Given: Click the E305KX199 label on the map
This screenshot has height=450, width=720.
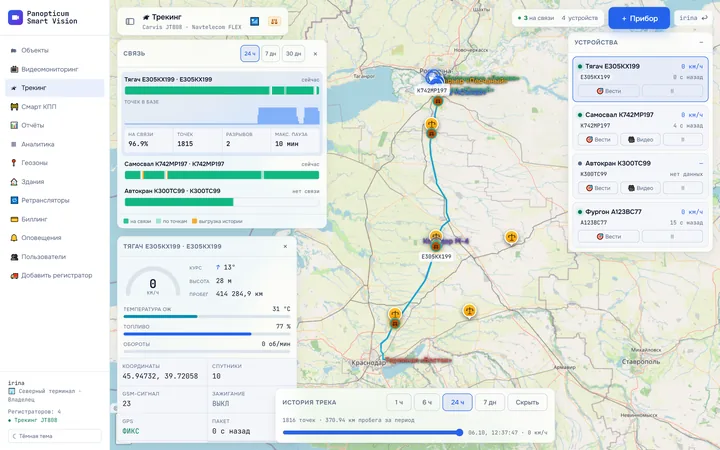Looking at the screenshot, I should pos(436,257).
